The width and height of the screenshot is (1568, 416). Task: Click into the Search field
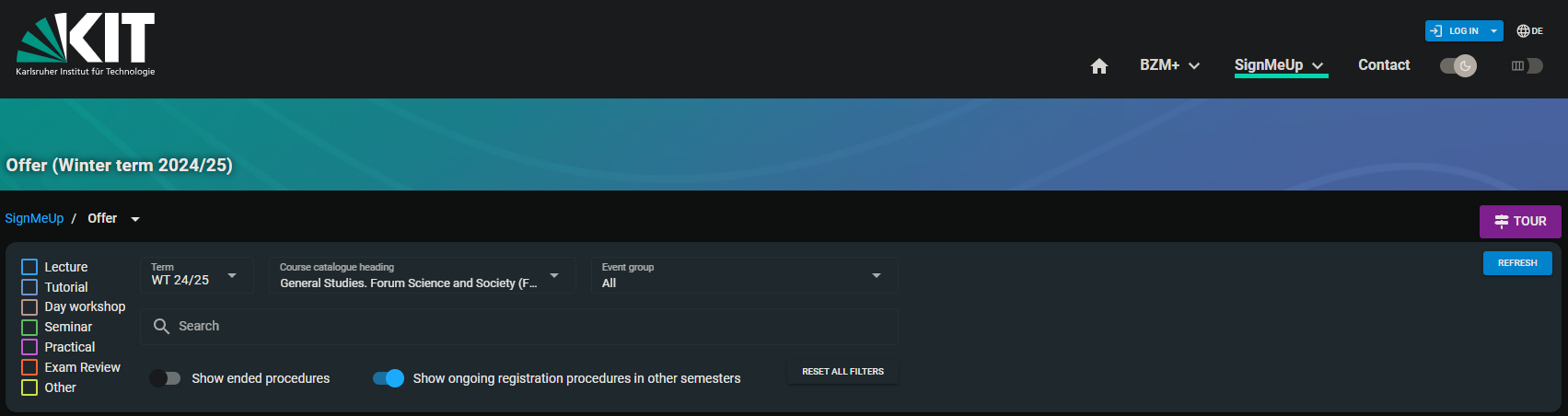[x=519, y=327]
